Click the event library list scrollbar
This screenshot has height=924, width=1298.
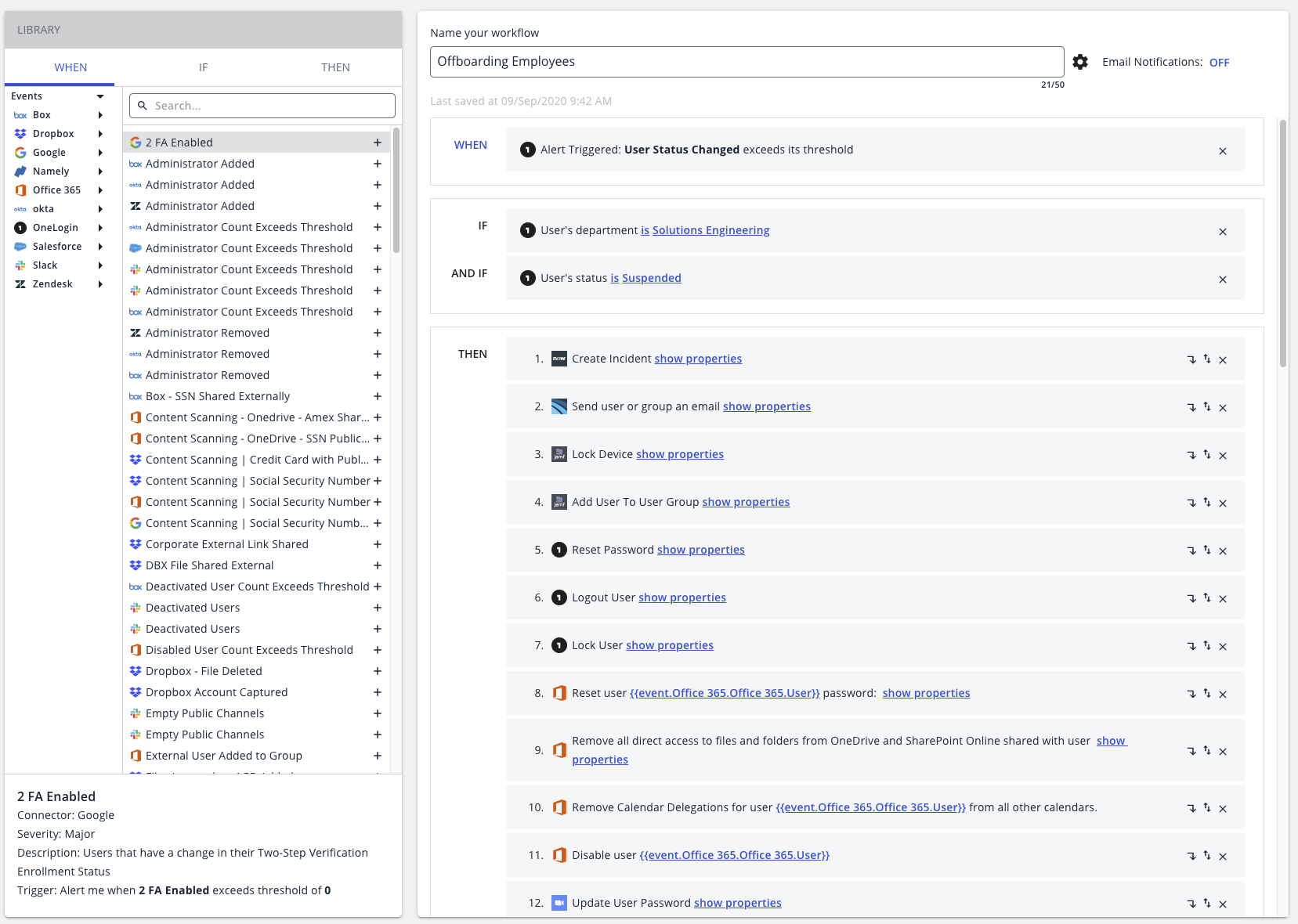tap(396, 190)
